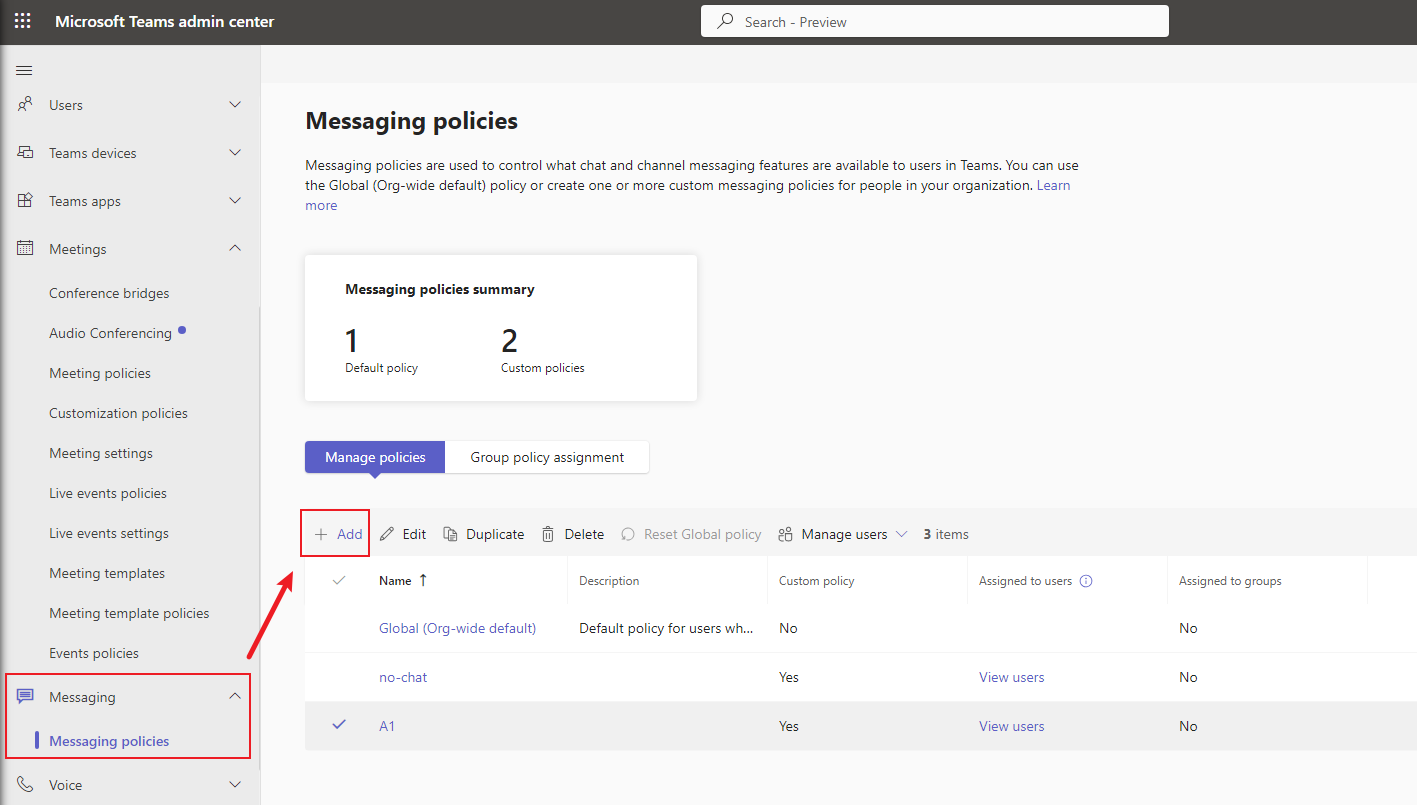Open the Manage users dropdown arrow
This screenshot has height=805, width=1417.
tap(901, 534)
